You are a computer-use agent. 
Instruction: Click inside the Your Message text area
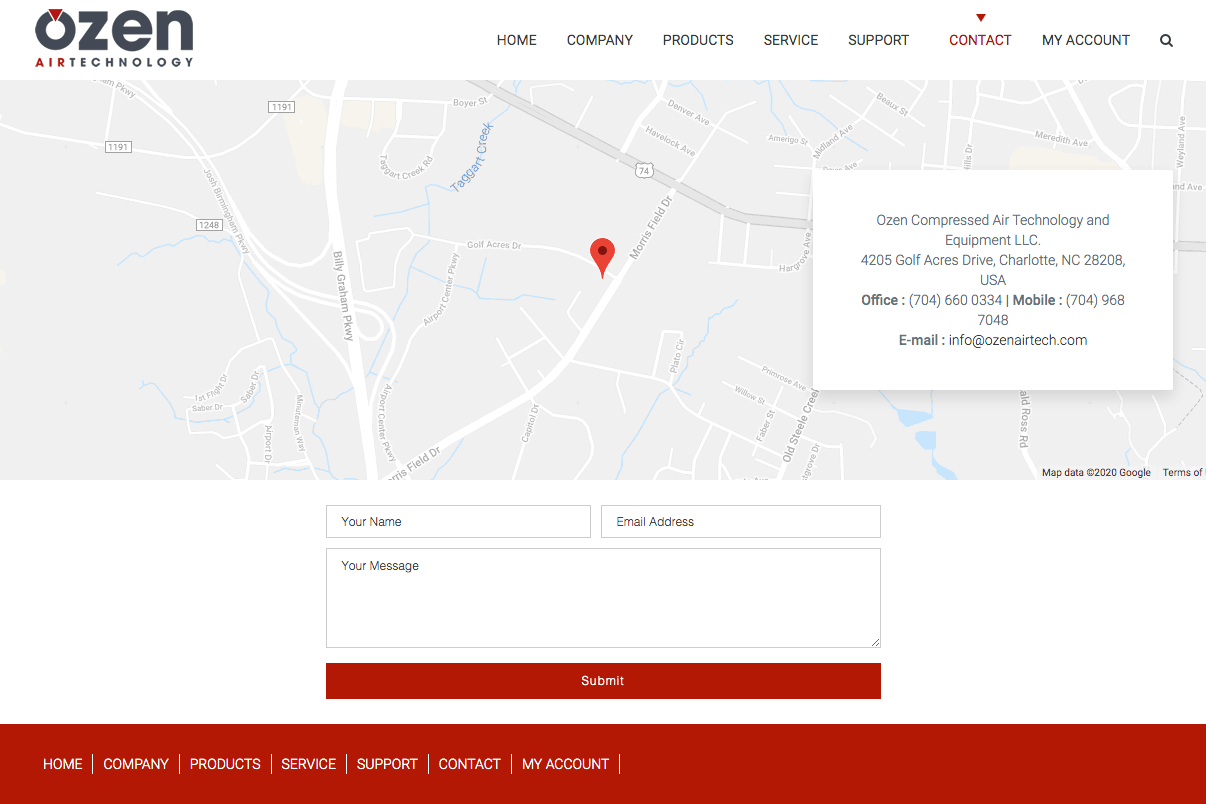(603, 598)
